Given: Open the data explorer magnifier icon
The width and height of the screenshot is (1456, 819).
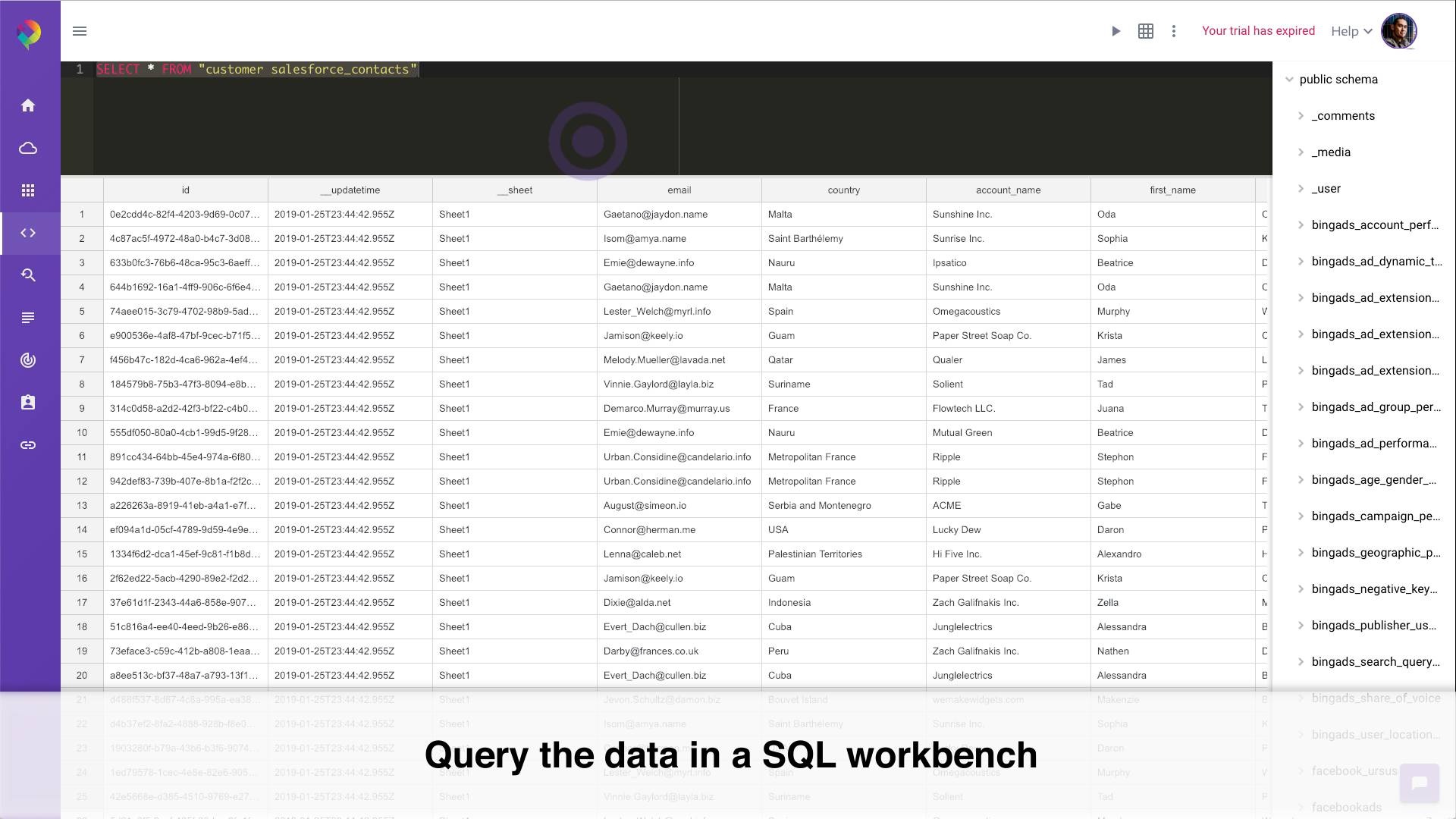Looking at the screenshot, I should click(28, 275).
